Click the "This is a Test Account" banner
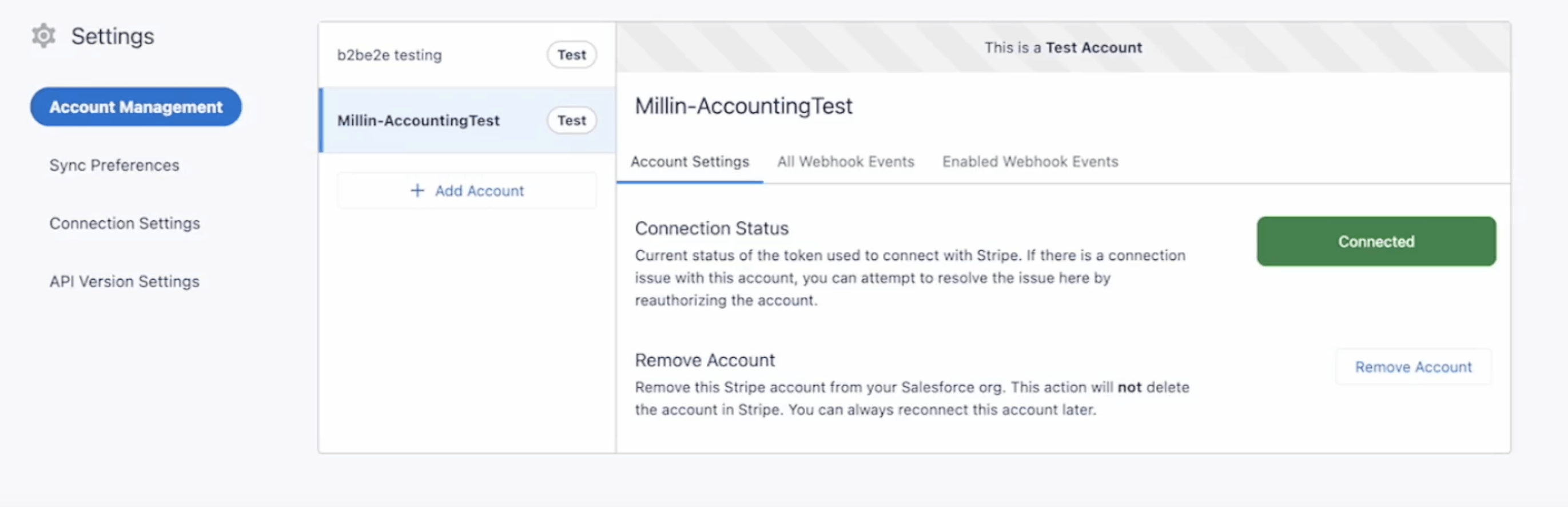The width and height of the screenshot is (1568, 507). pyautogui.click(x=1063, y=47)
